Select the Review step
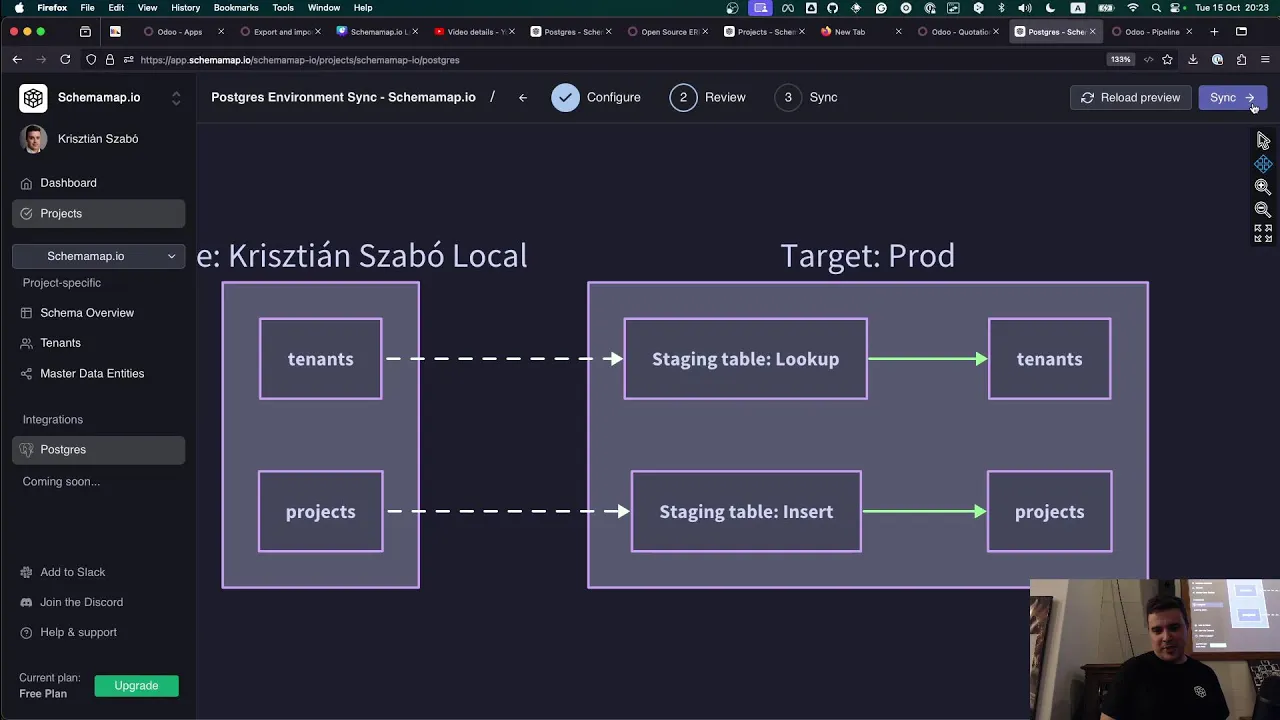1280x720 pixels. pyautogui.click(x=708, y=97)
